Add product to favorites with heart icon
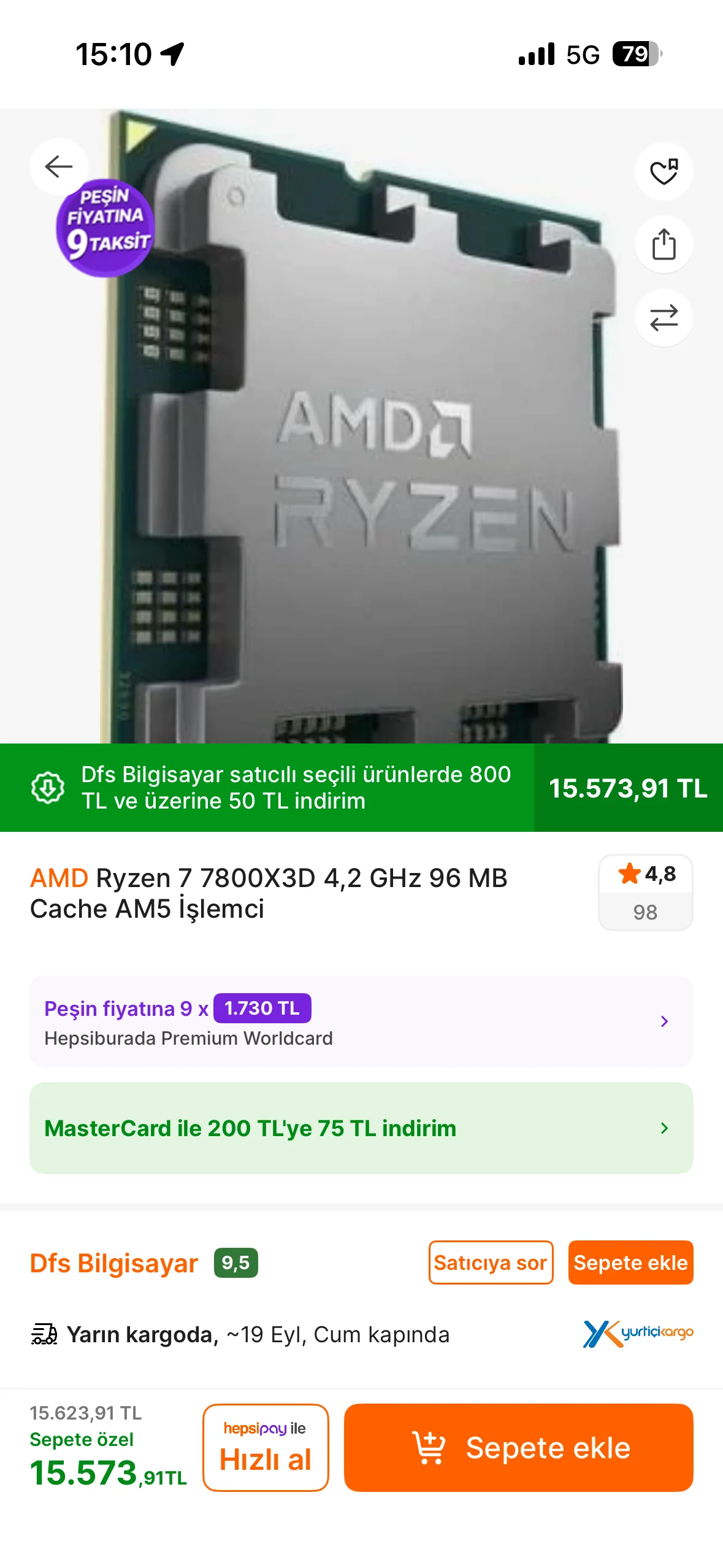This screenshot has height=1568, width=723. point(664,171)
